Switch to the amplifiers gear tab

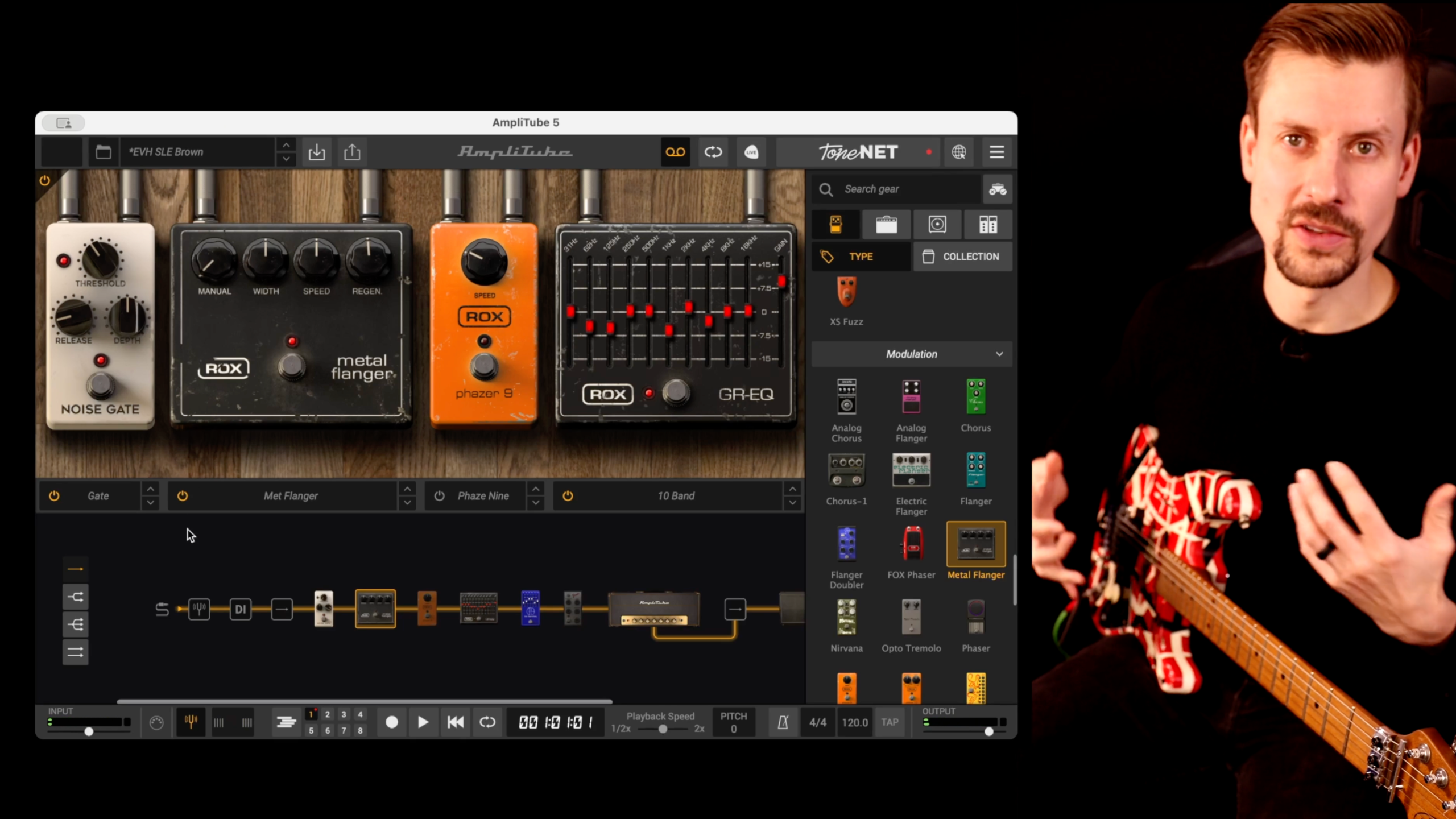pos(886,225)
